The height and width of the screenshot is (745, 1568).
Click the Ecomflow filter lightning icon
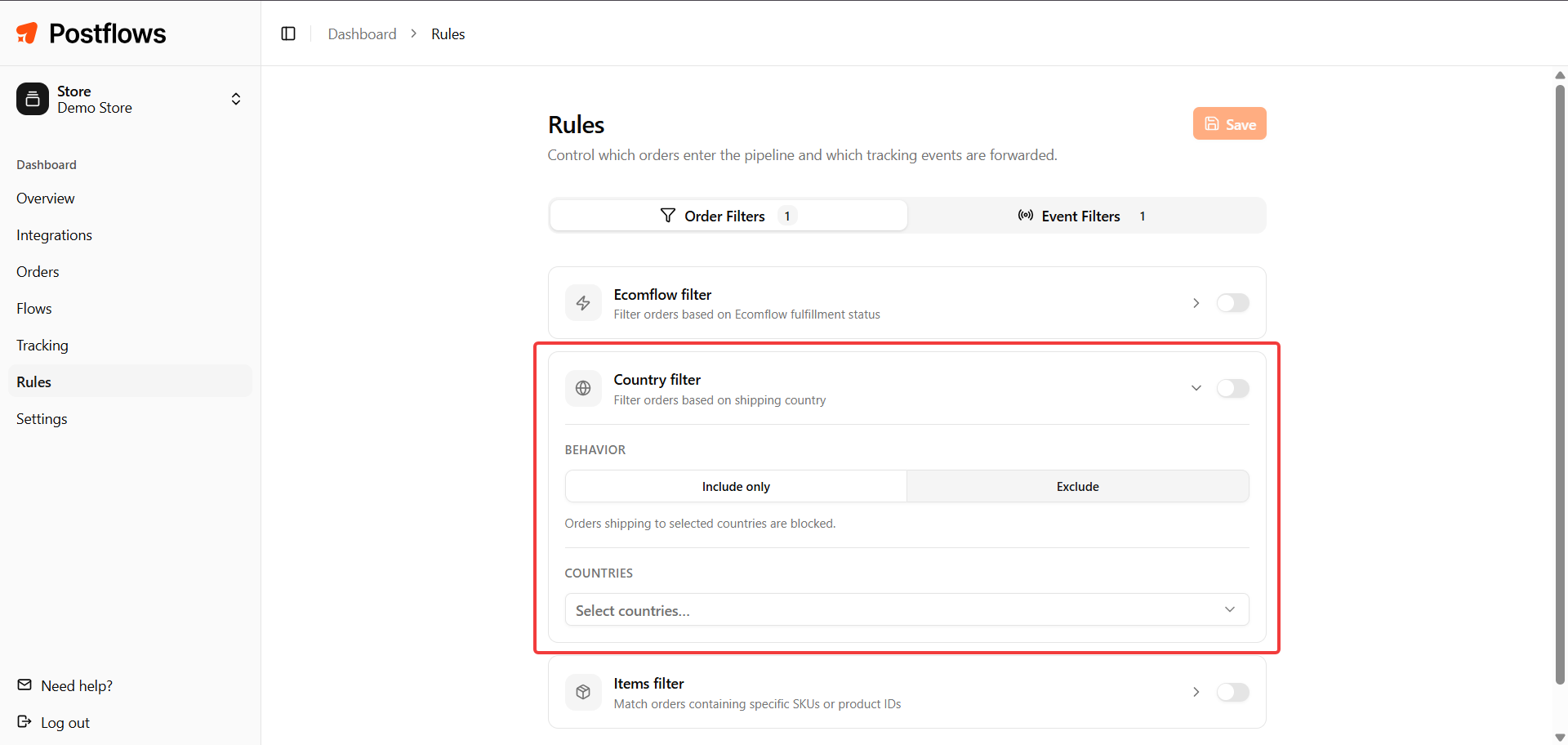click(x=583, y=303)
